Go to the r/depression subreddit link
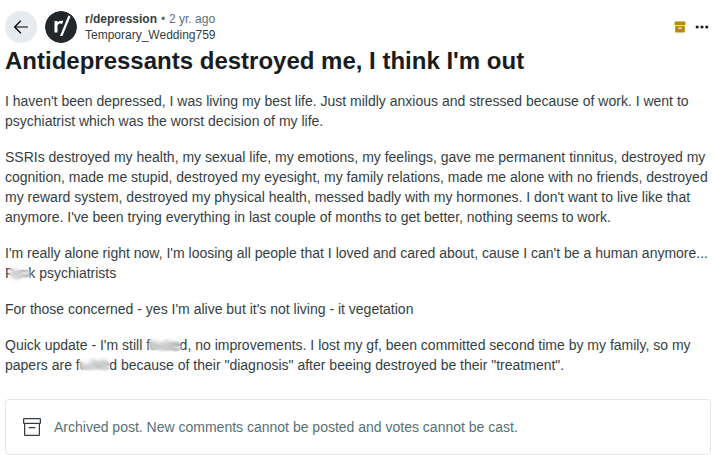This screenshot has width=716, height=455. click(x=121, y=19)
